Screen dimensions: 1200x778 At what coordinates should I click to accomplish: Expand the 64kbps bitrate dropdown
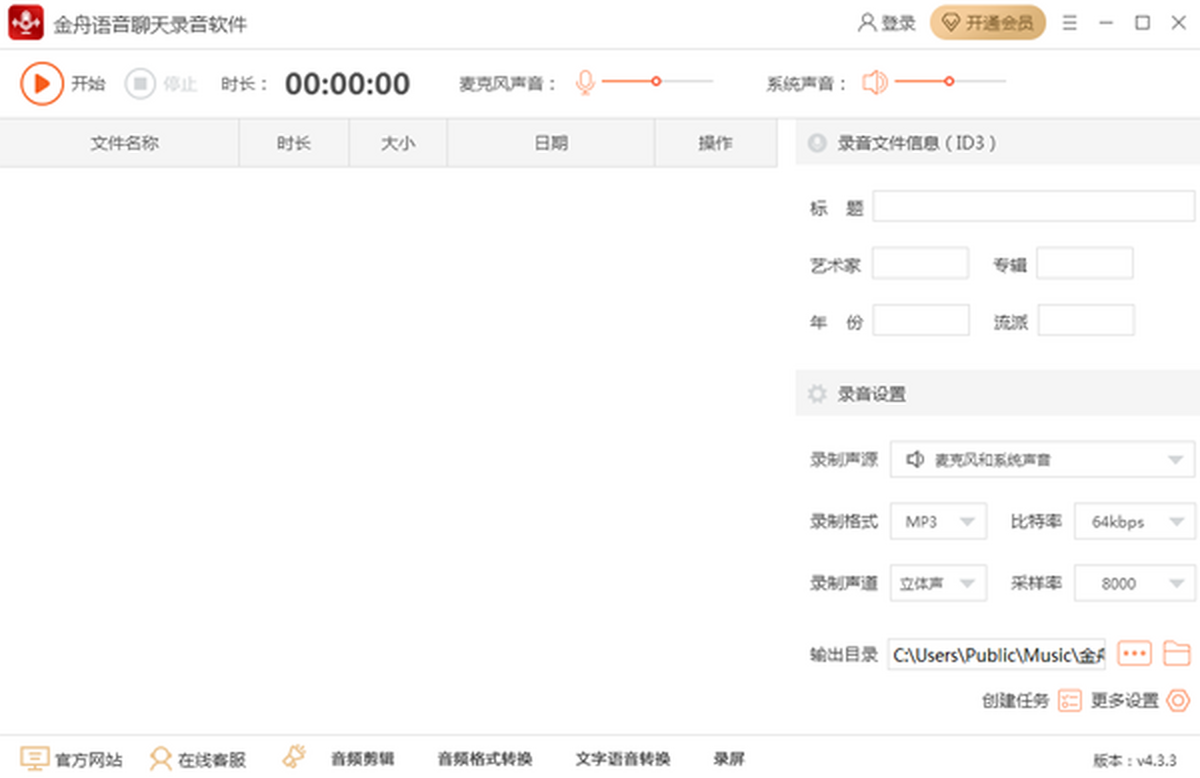click(x=1134, y=522)
